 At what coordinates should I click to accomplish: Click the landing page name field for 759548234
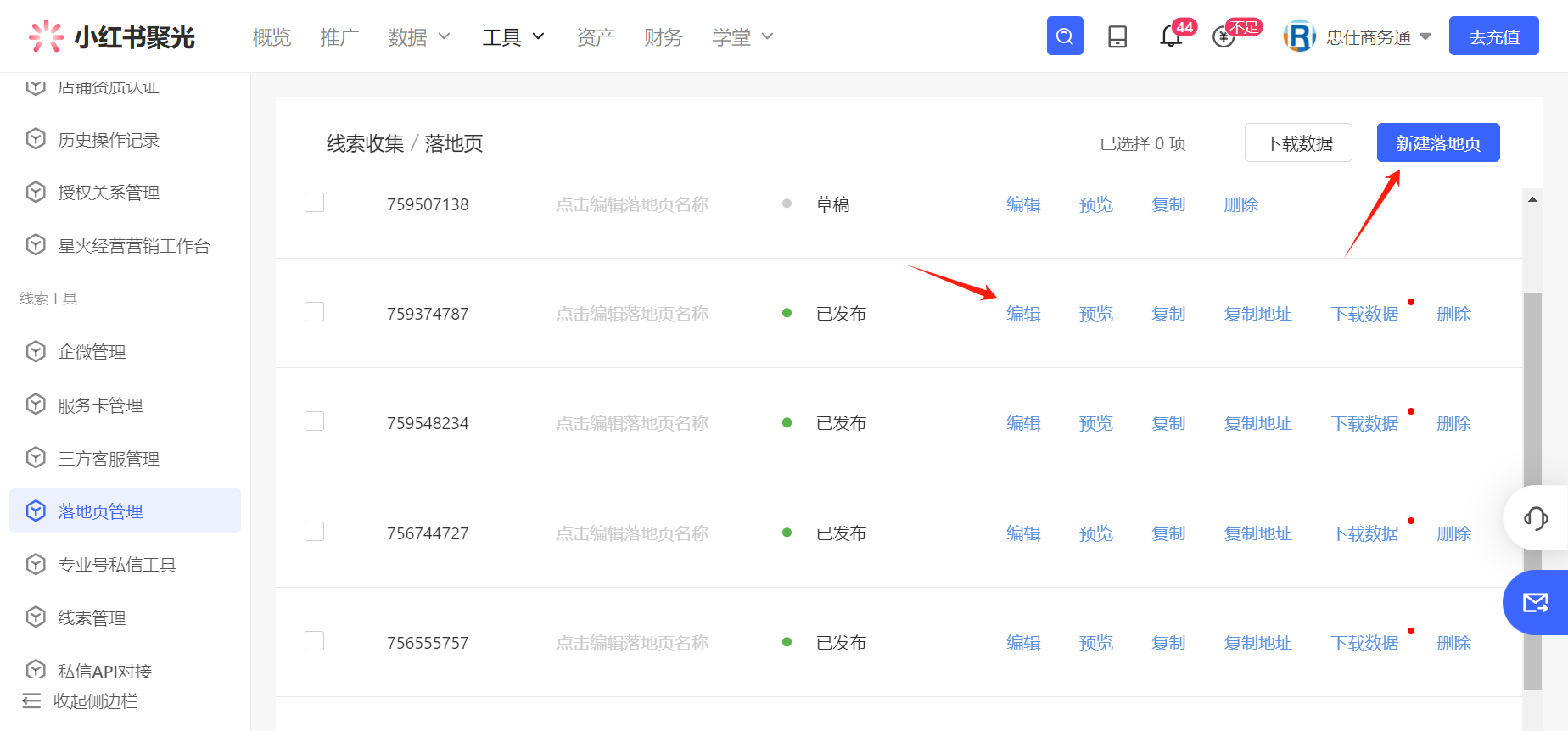point(631,423)
